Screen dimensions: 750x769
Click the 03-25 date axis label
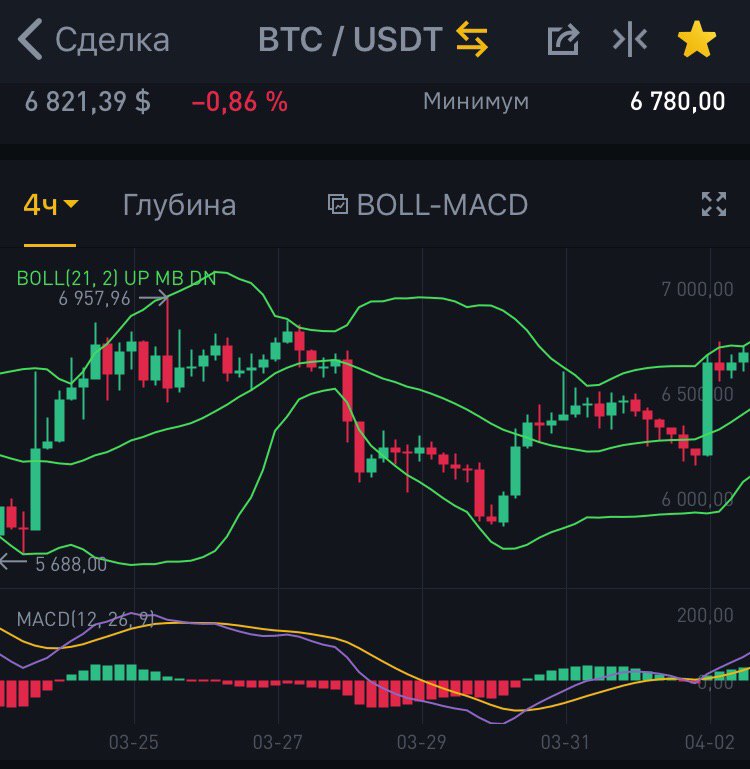tap(133, 742)
